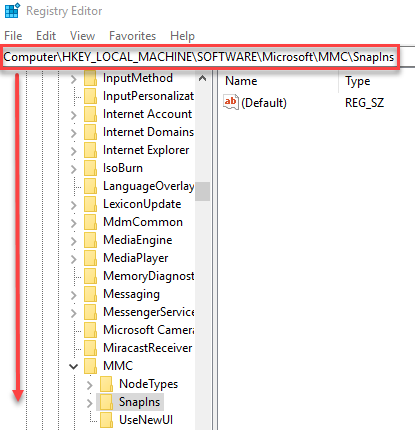The height and width of the screenshot is (430, 415).
Task: Select the Internet Explorer key label
Action: [x=146, y=150]
